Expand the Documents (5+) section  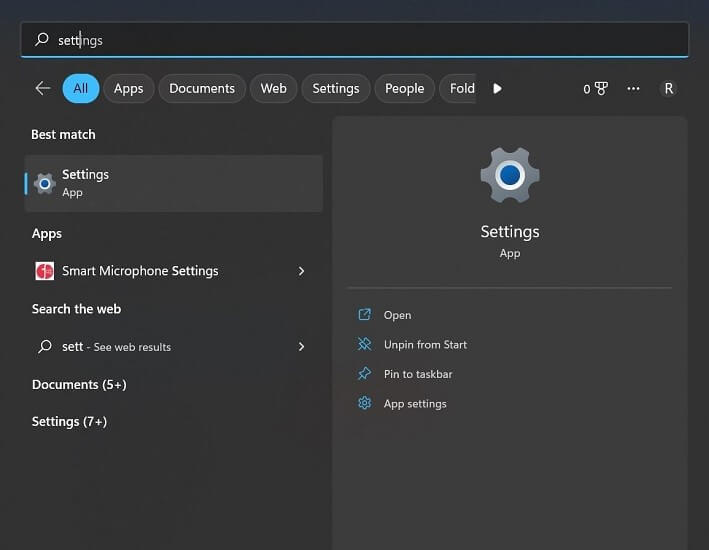(x=79, y=384)
